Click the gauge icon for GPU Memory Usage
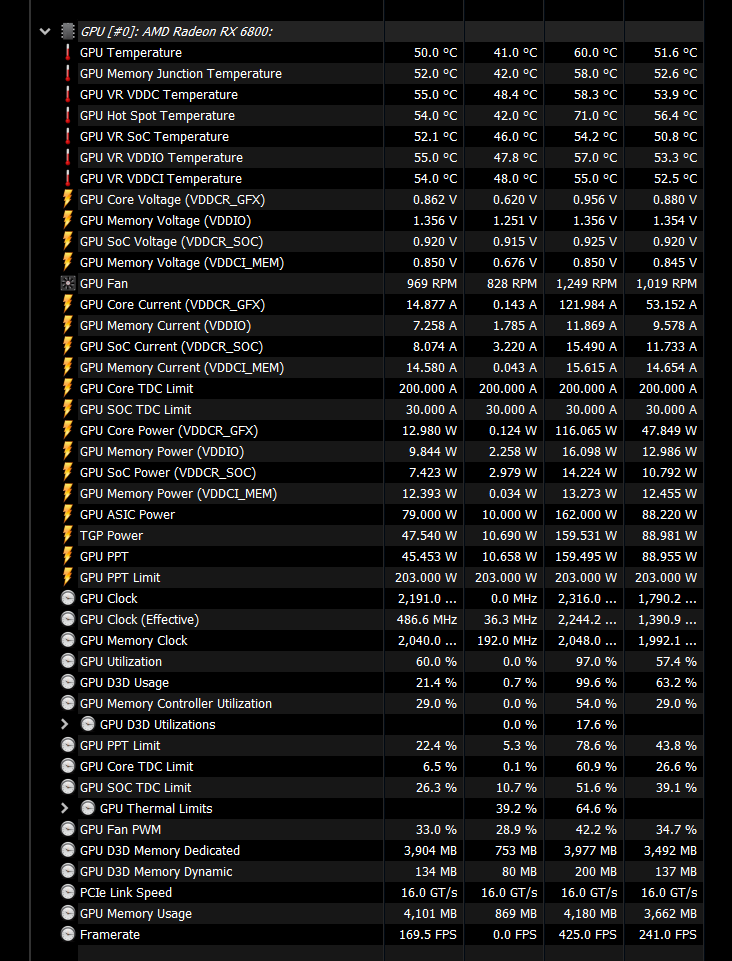 68,913
